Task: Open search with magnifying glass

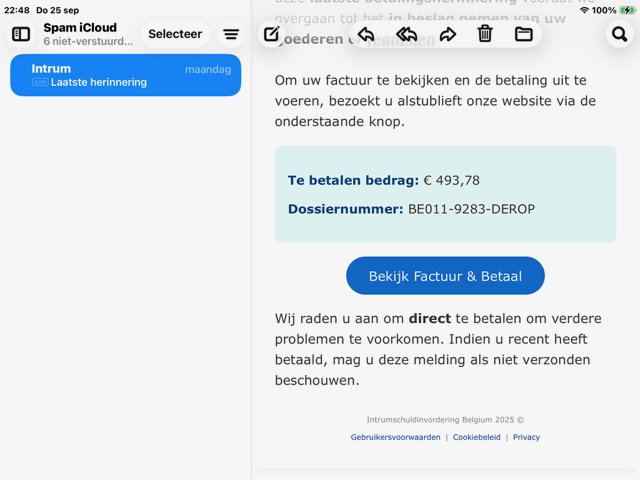Action: [619, 34]
